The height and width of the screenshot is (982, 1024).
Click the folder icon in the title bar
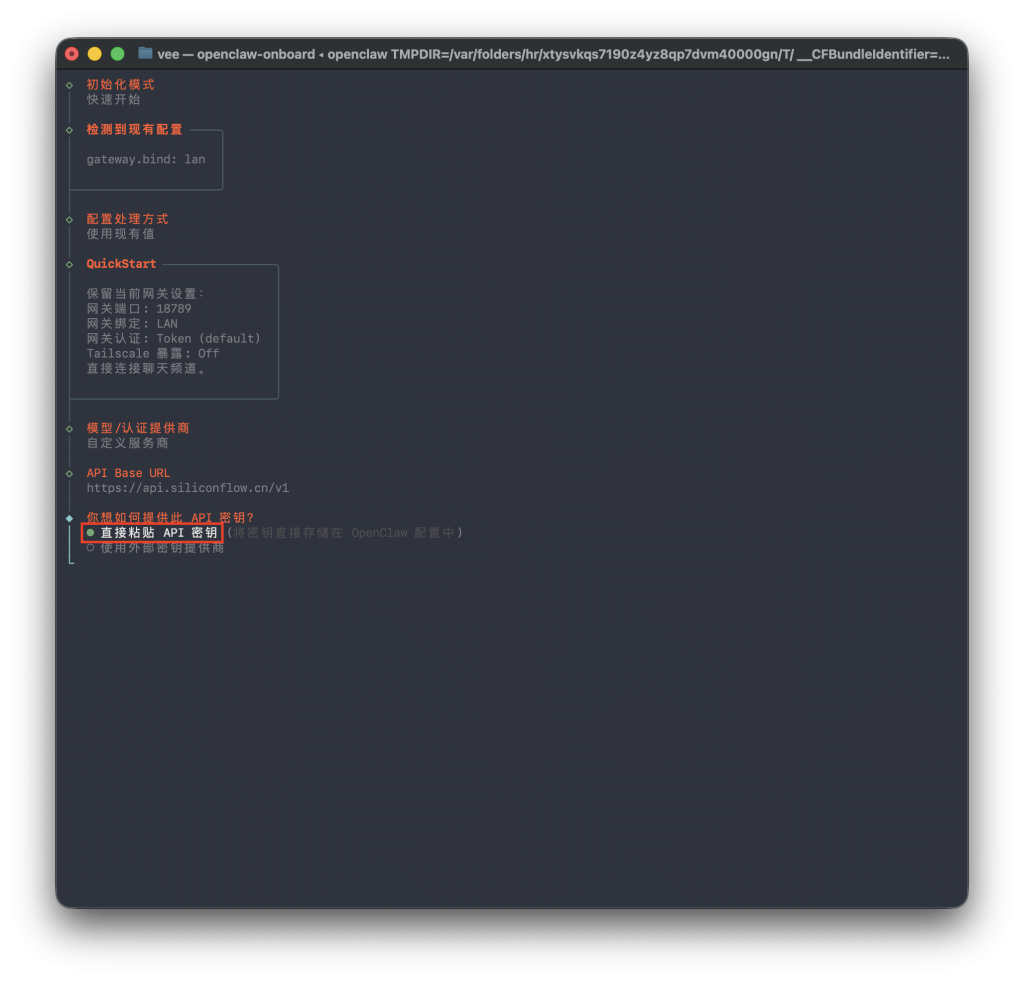pyautogui.click(x=145, y=54)
